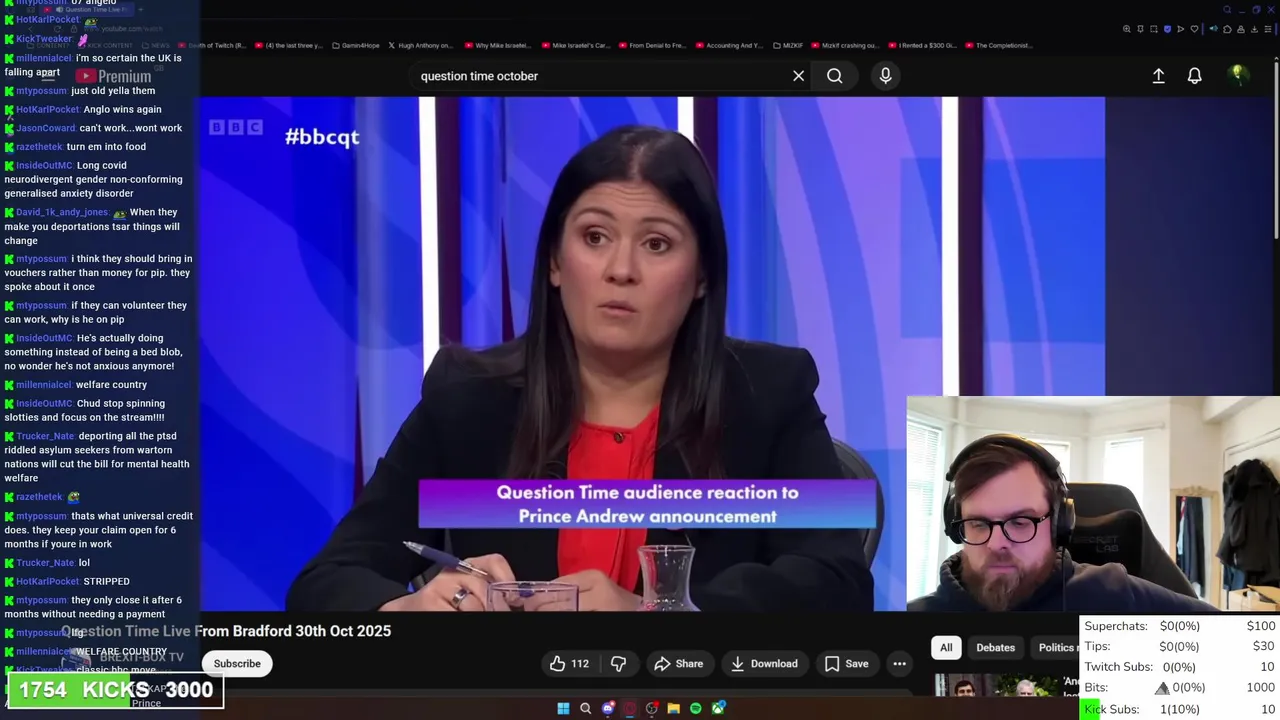Screen dimensions: 1280x720
Task: Select the Politics filter chip
Action: click(x=1057, y=647)
